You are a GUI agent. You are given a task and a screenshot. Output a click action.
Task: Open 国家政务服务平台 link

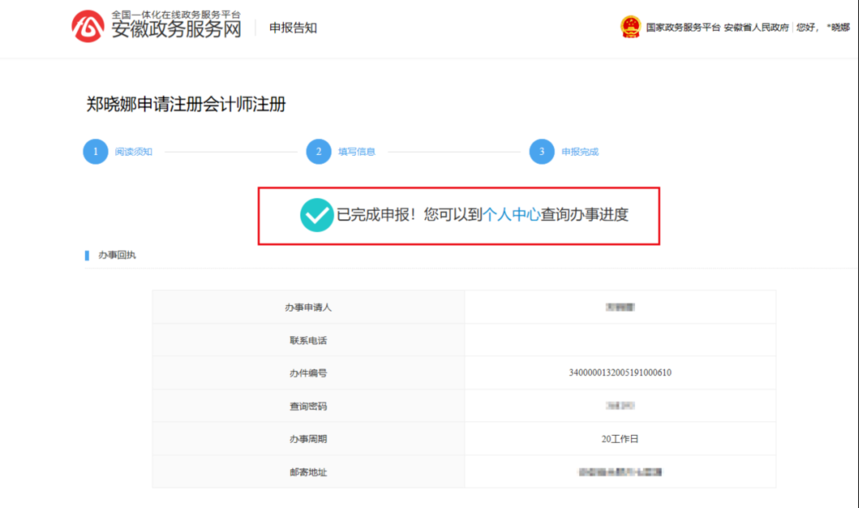click(683, 27)
